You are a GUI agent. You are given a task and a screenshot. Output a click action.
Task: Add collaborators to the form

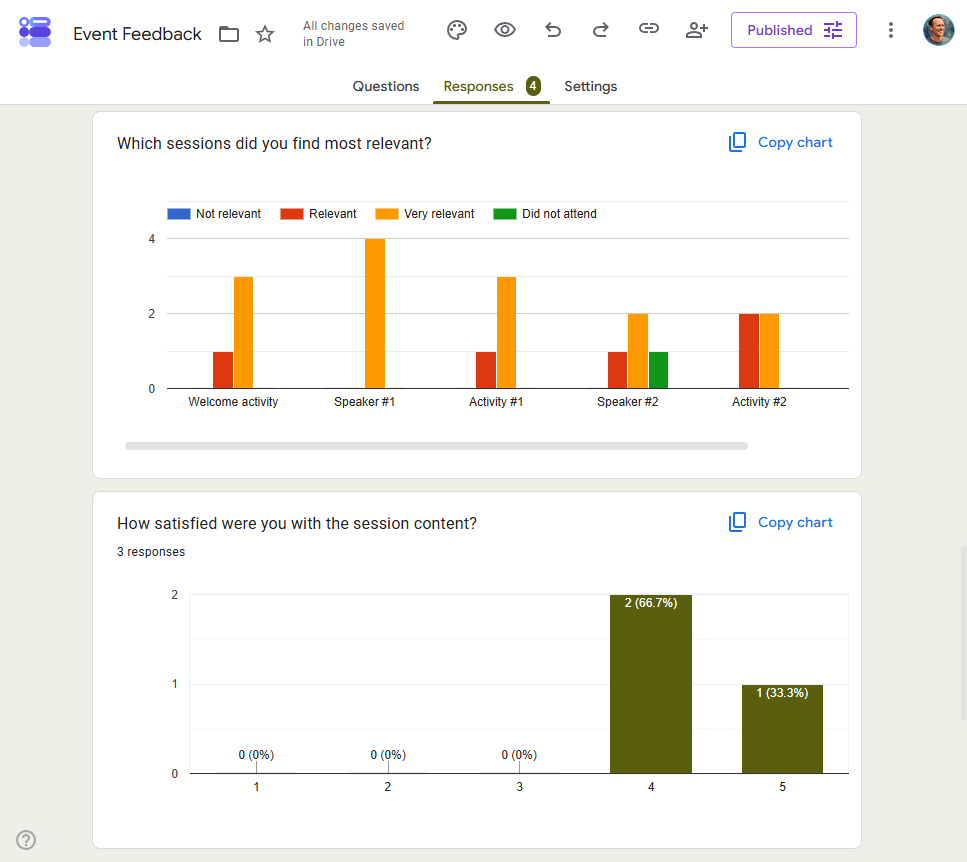coord(697,30)
